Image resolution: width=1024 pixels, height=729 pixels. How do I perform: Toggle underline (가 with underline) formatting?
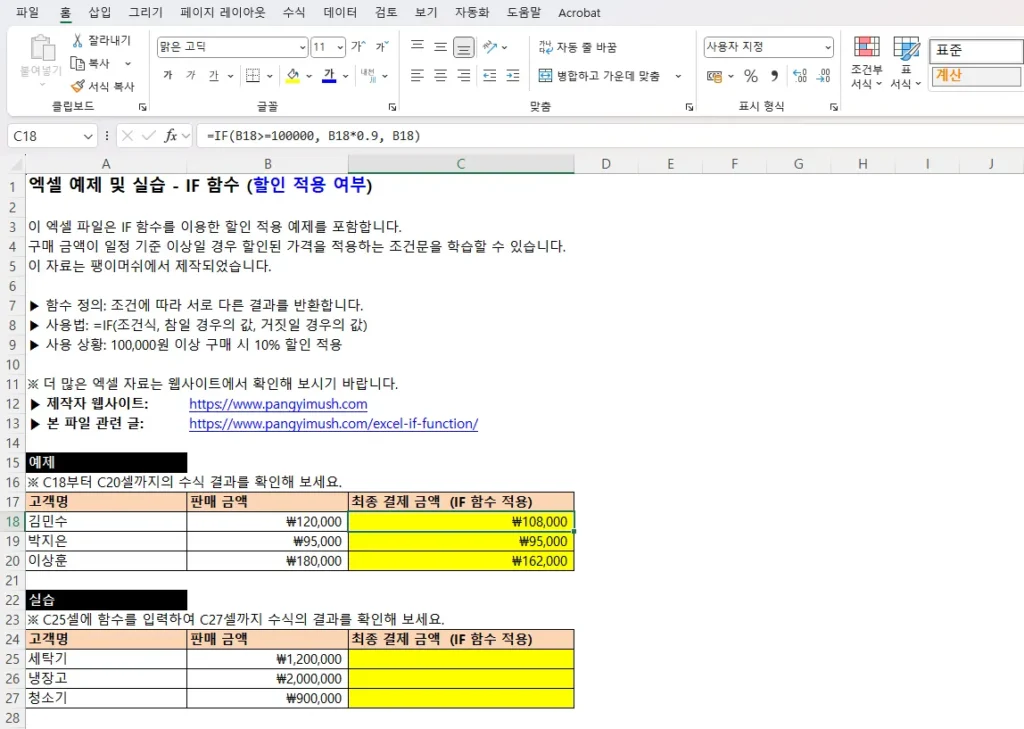coord(214,76)
